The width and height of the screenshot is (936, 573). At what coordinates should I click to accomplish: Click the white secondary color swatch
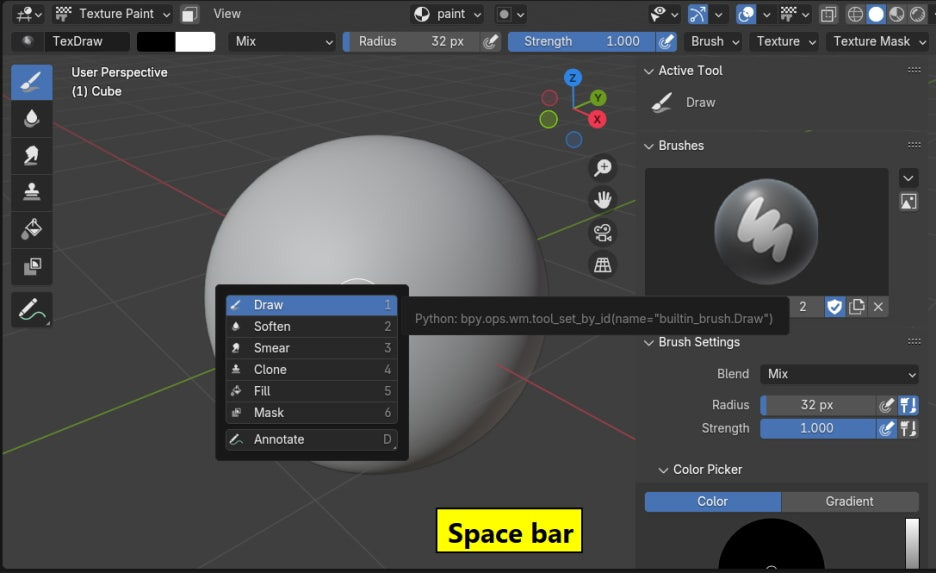coord(195,41)
